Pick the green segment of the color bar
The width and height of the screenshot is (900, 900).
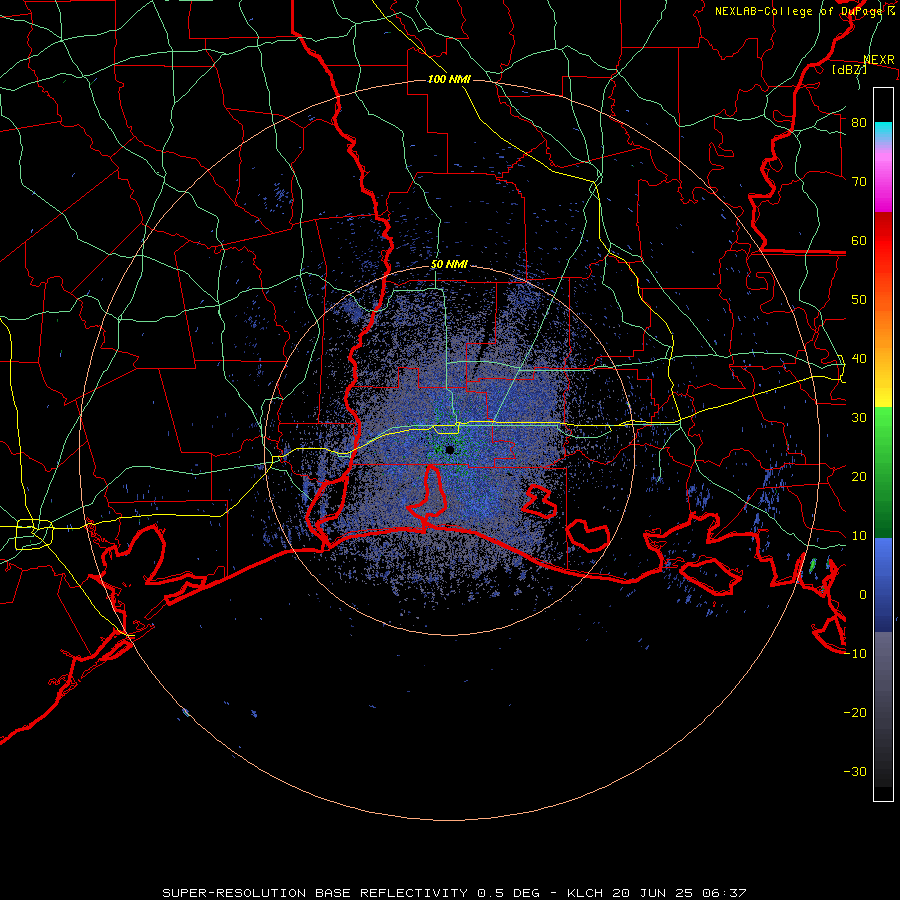[883, 472]
